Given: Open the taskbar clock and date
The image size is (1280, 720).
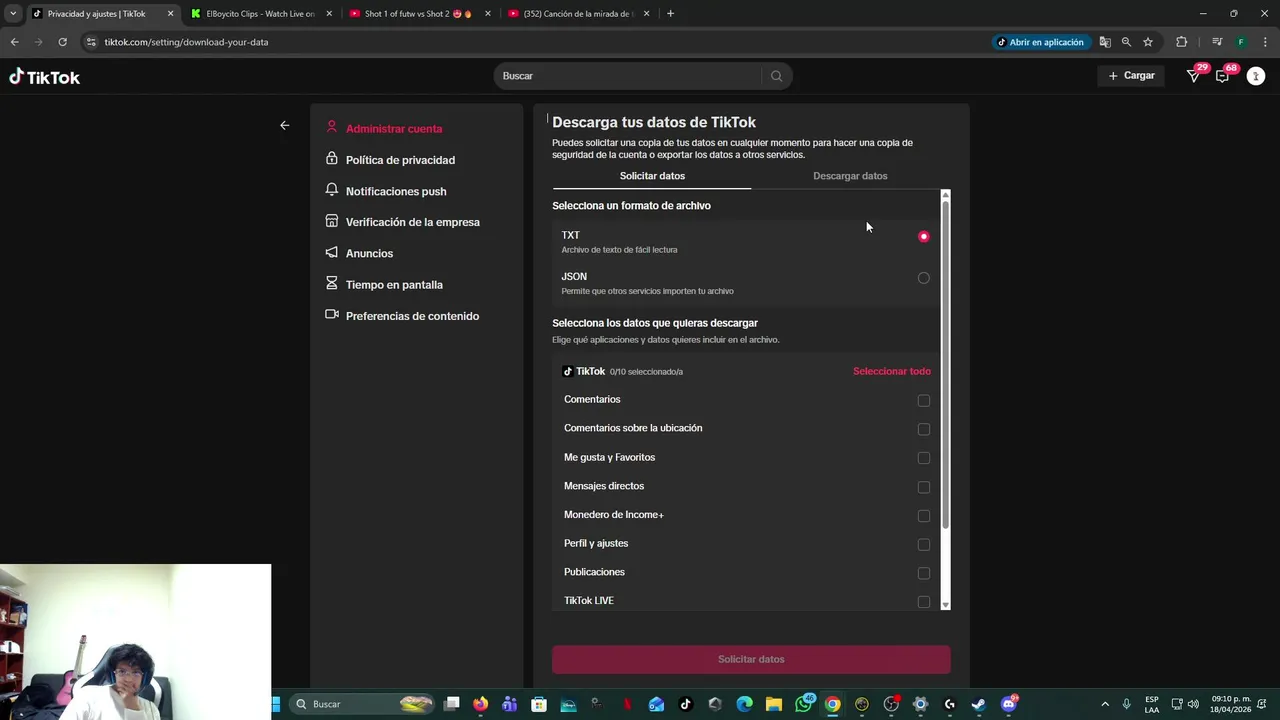Looking at the screenshot, I should (x=1230, y=704).
